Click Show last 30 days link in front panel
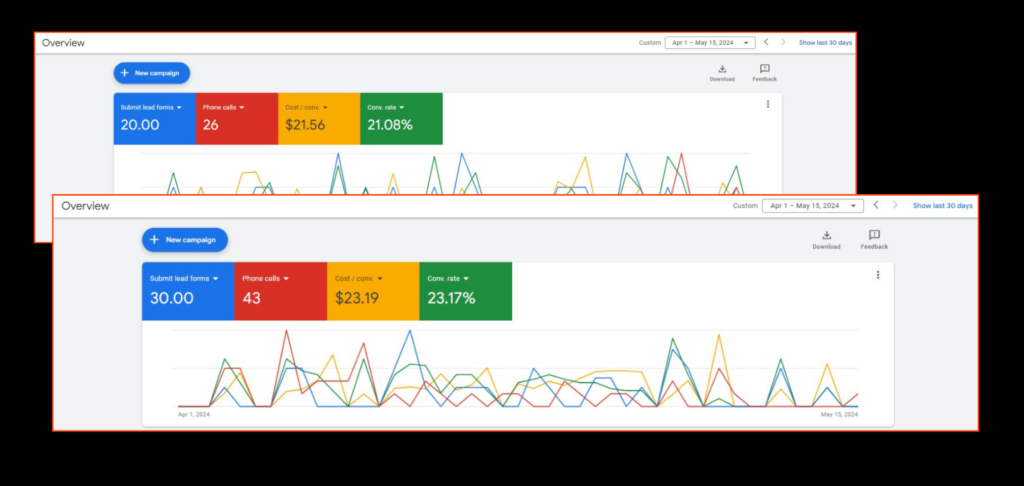This screenshot has height=486, width=1024. tap(942, 206)
